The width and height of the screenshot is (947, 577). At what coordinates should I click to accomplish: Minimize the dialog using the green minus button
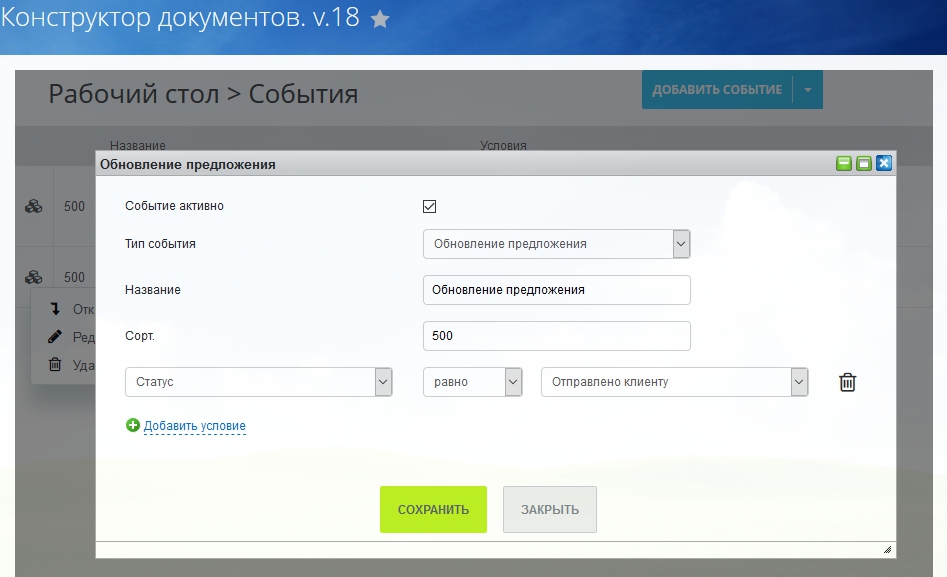[844, 163]
